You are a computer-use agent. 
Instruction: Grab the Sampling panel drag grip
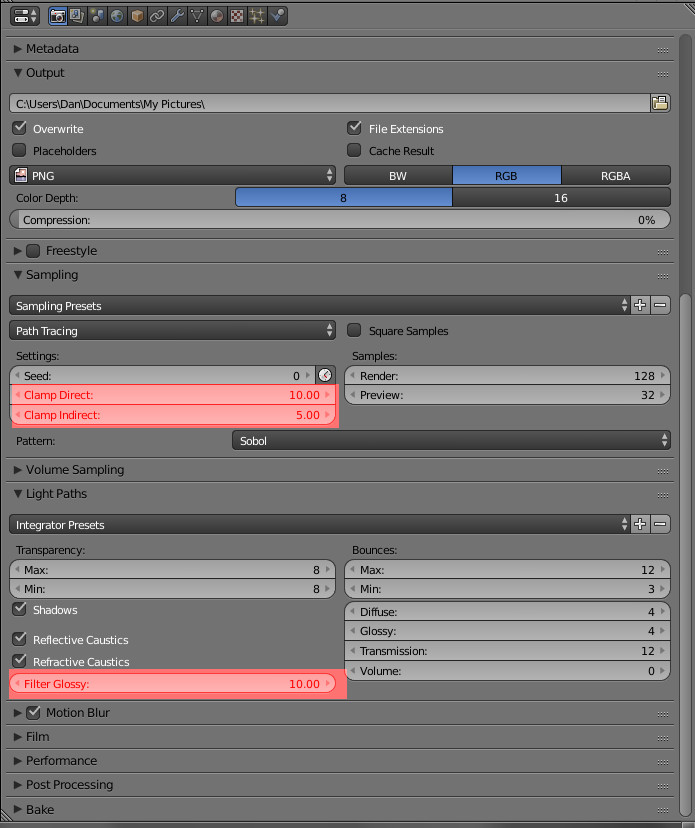[x=663, y=276]
